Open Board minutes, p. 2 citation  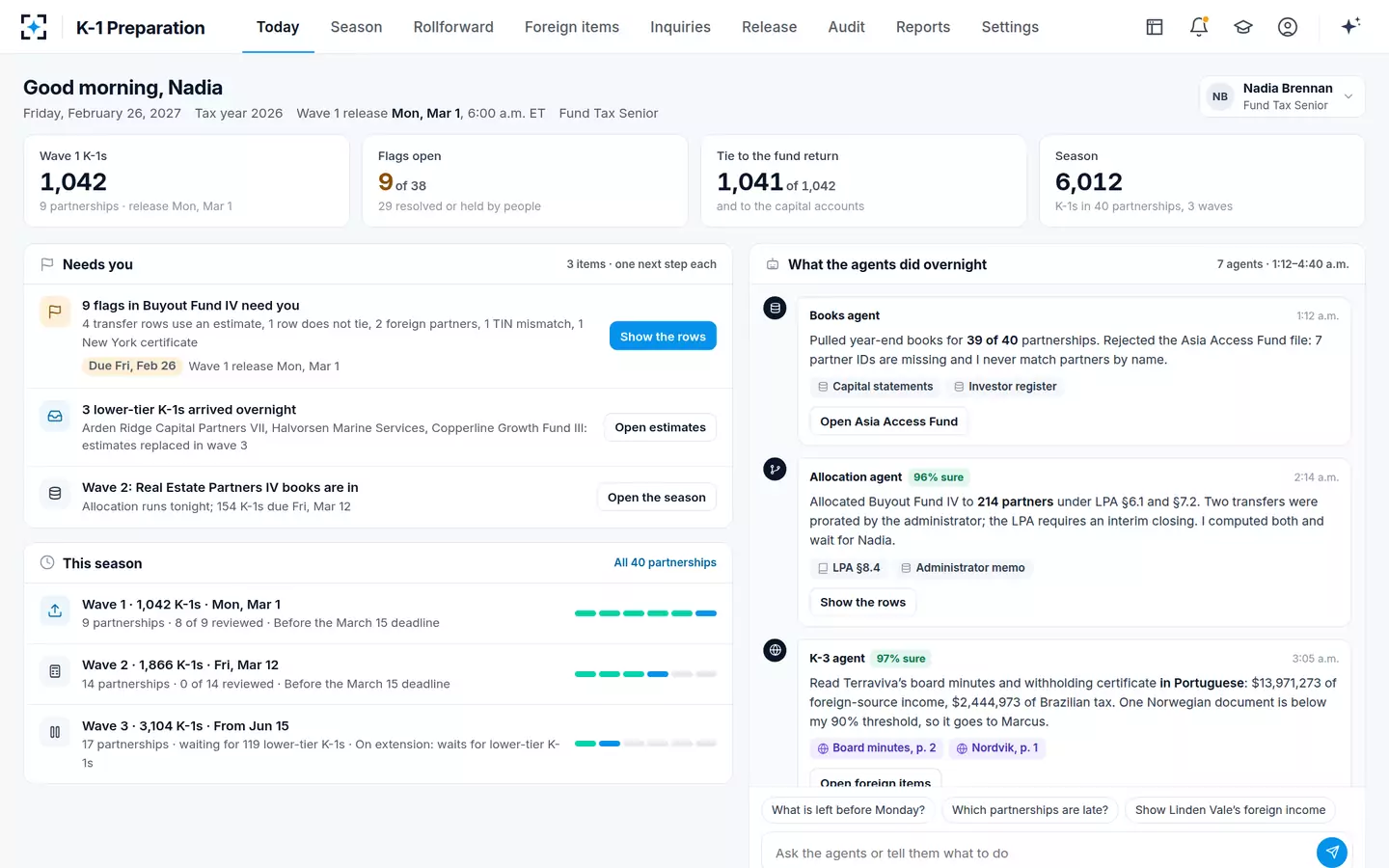pos(877,748)
